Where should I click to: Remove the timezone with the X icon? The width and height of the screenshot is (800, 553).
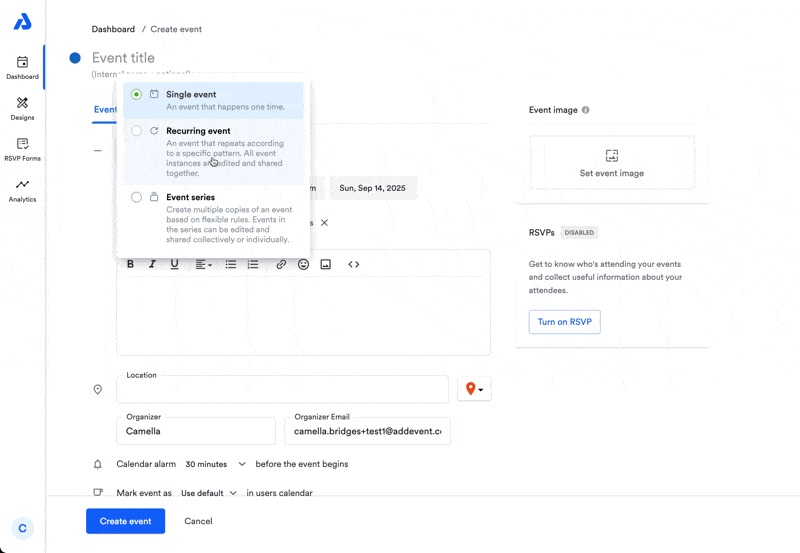pos(324,222)
